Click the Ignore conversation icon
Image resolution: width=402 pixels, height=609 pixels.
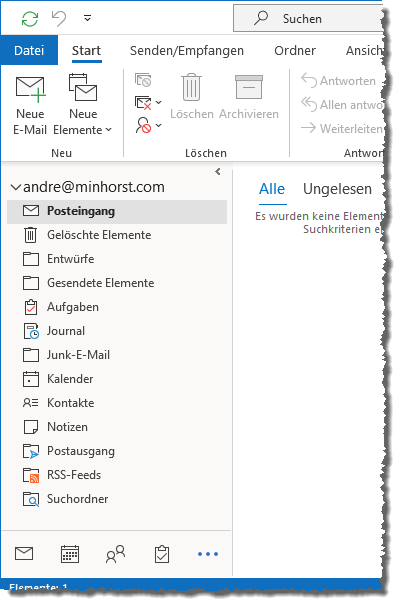[143, 80]
